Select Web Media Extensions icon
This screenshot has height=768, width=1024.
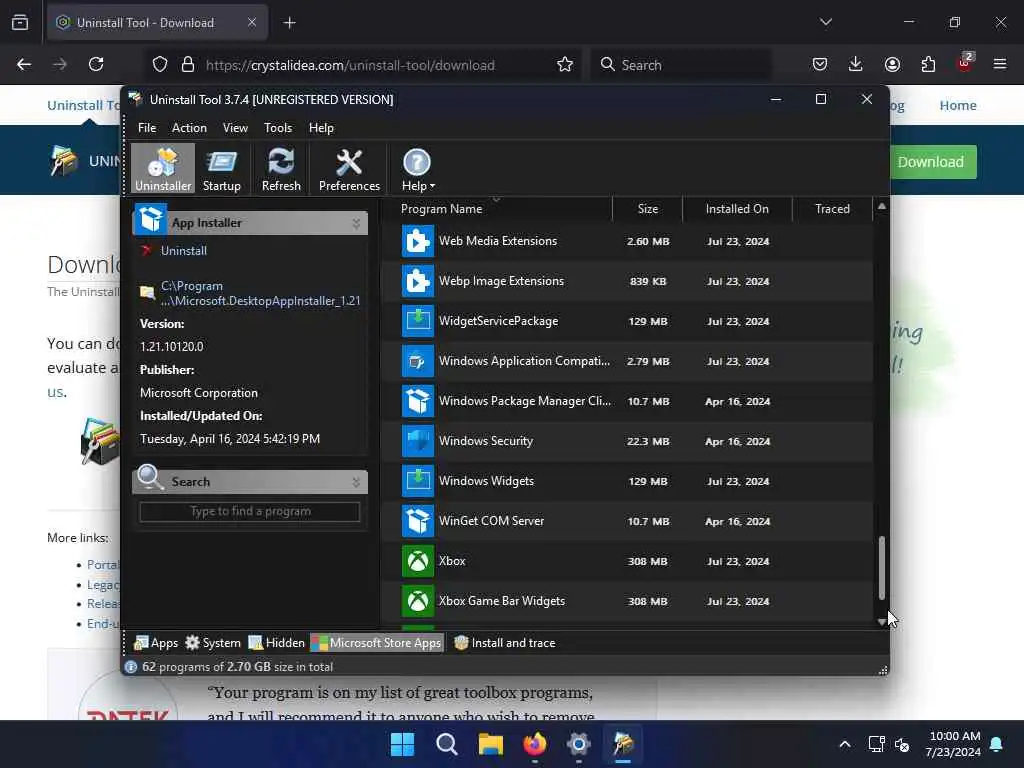coord(418,241)
